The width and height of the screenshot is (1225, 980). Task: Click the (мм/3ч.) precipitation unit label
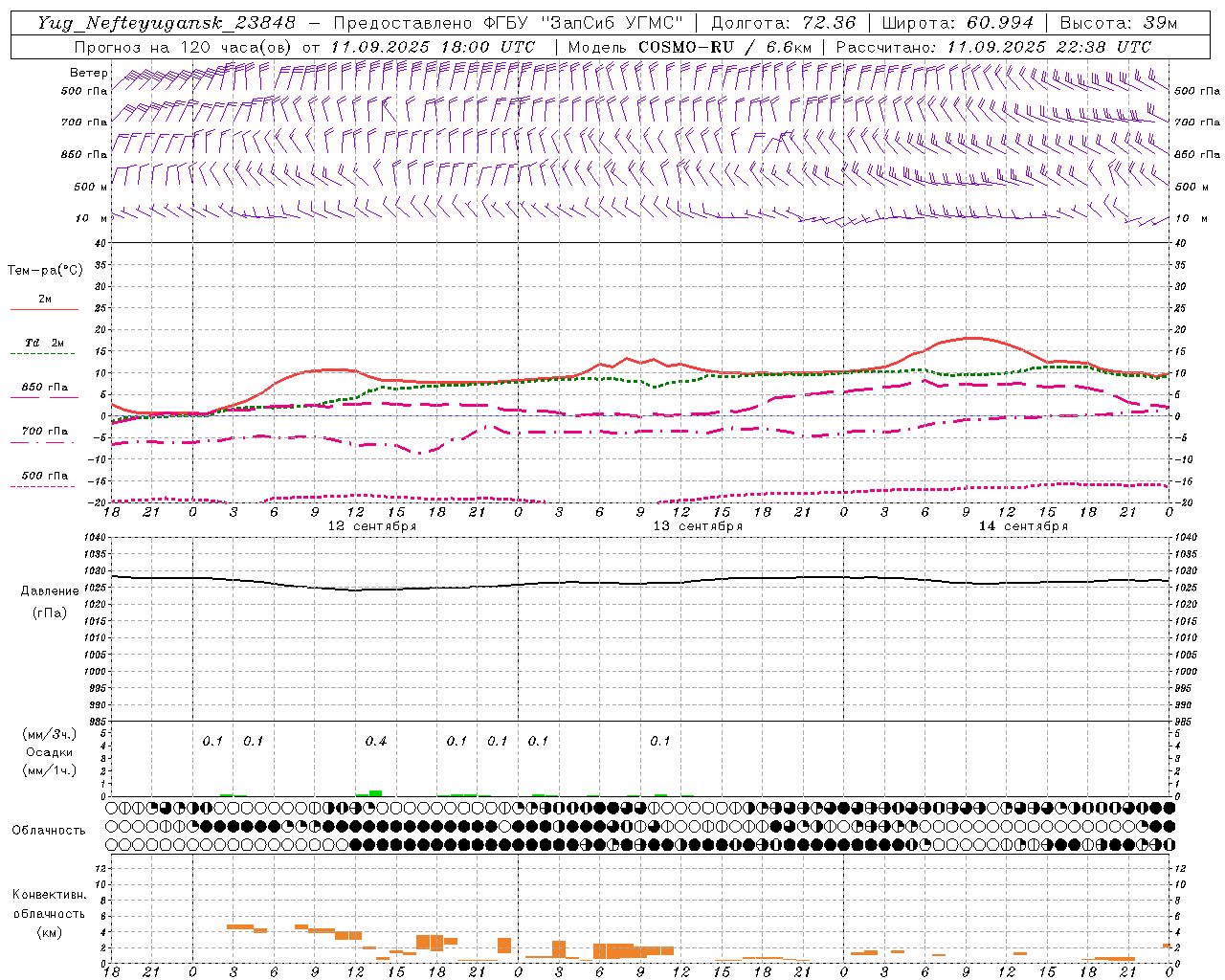point(49,734)
